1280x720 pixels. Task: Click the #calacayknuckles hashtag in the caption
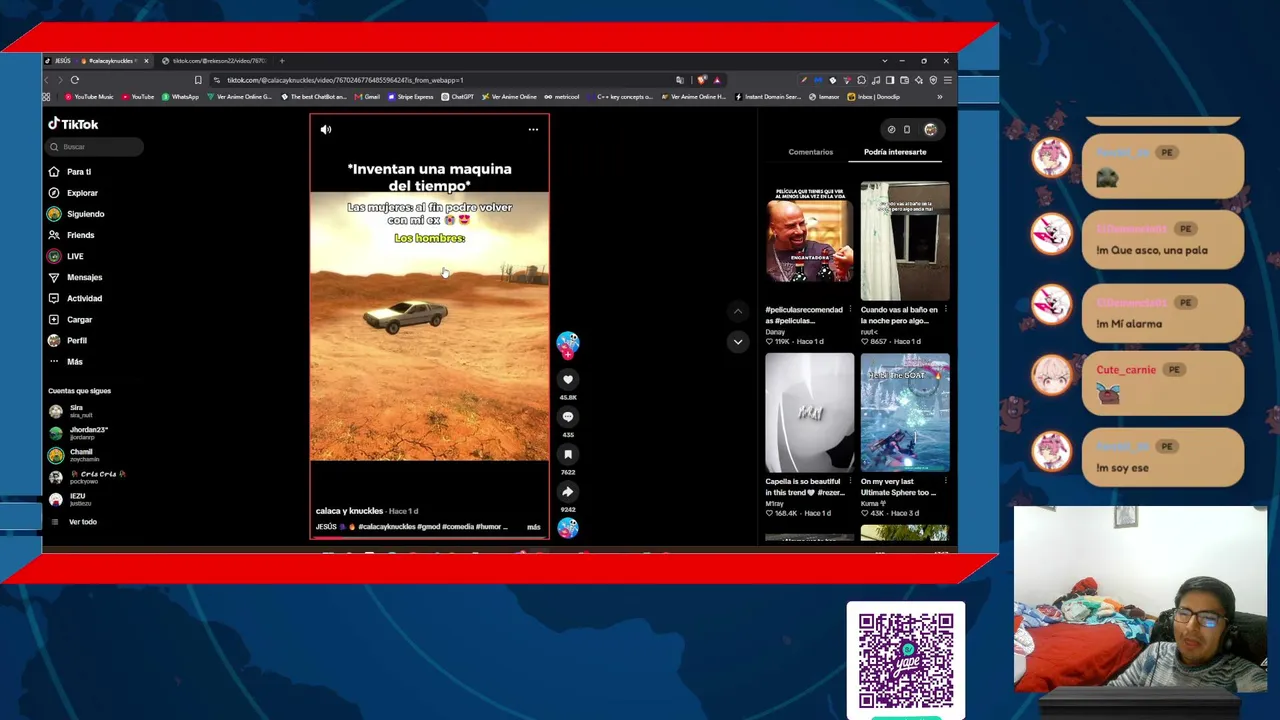click(386, 527)
